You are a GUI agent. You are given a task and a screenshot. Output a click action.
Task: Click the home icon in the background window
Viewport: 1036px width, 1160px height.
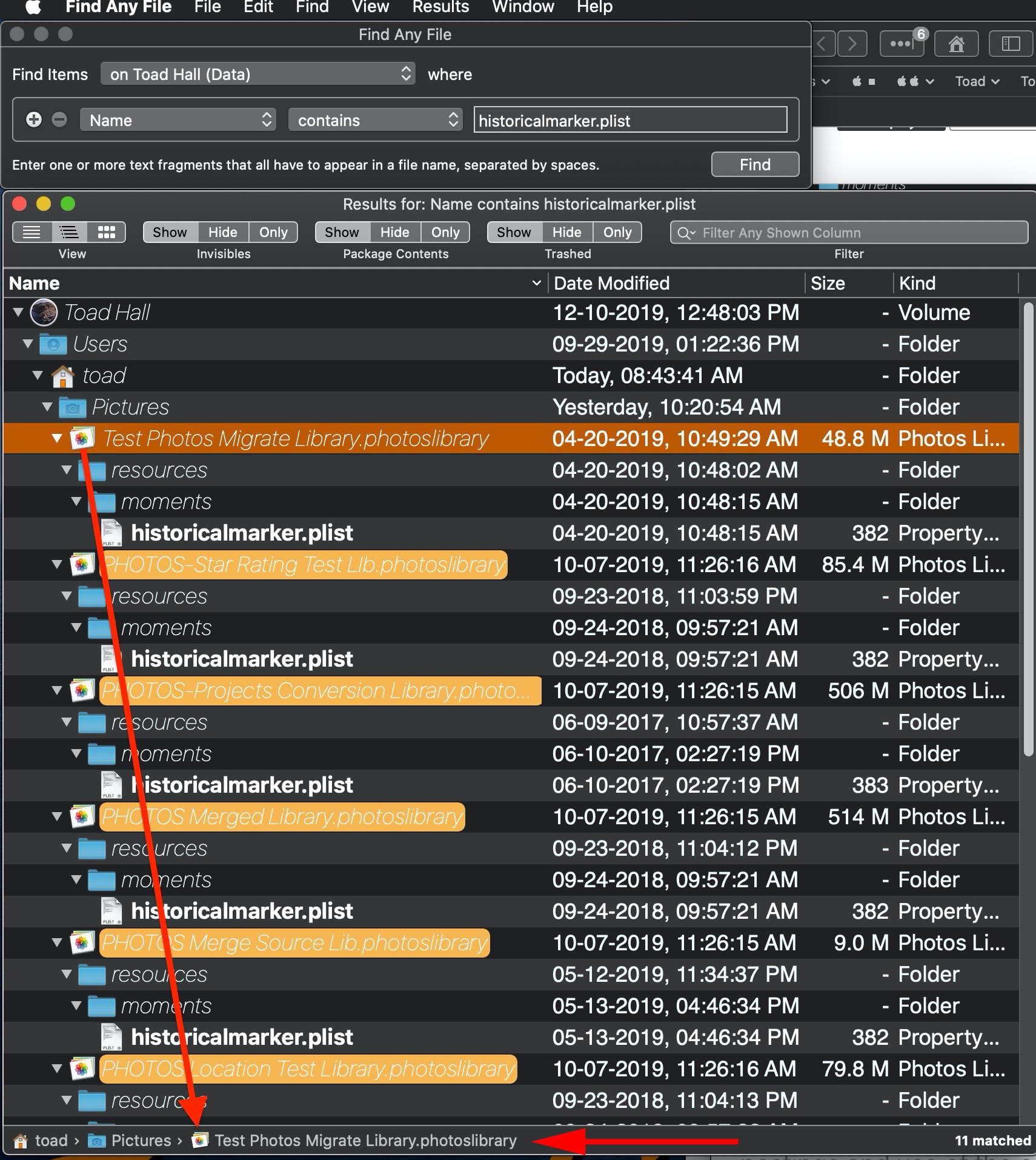957,44
